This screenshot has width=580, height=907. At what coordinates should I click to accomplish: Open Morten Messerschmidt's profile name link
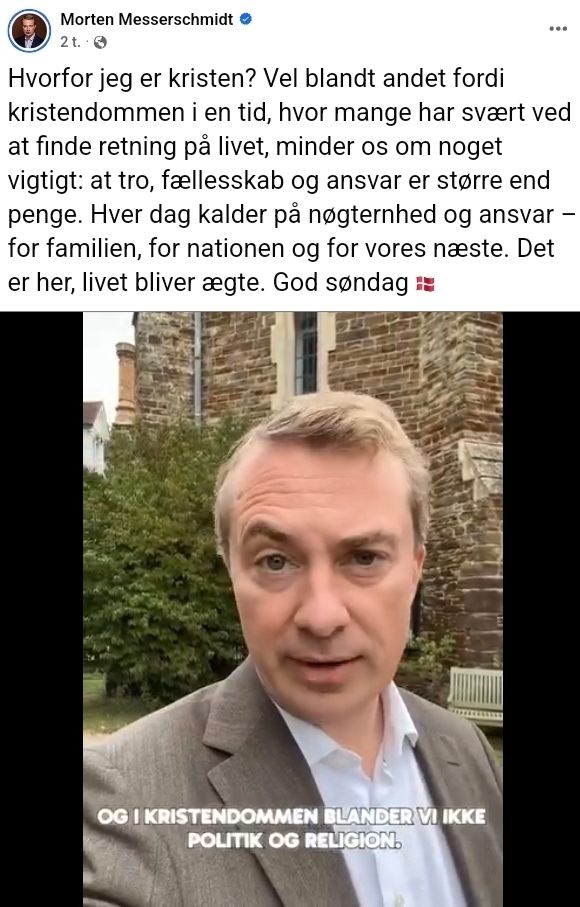pos(147,19)
